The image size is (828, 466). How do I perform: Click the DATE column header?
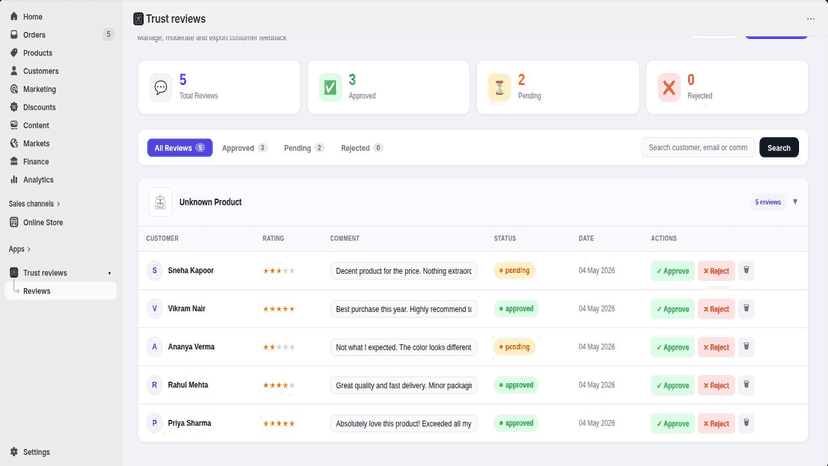click(586, 238)
